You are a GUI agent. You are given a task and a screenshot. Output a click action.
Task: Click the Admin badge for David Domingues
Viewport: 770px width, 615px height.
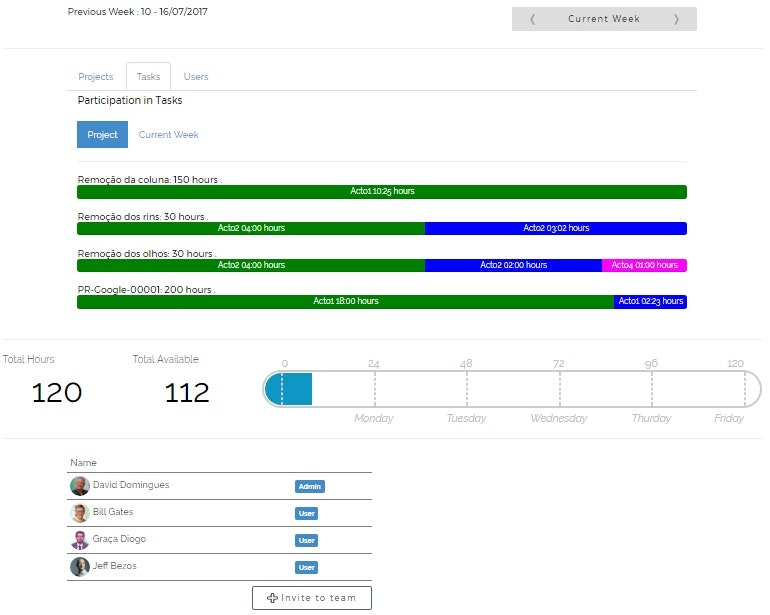click(x=309, y=486)
